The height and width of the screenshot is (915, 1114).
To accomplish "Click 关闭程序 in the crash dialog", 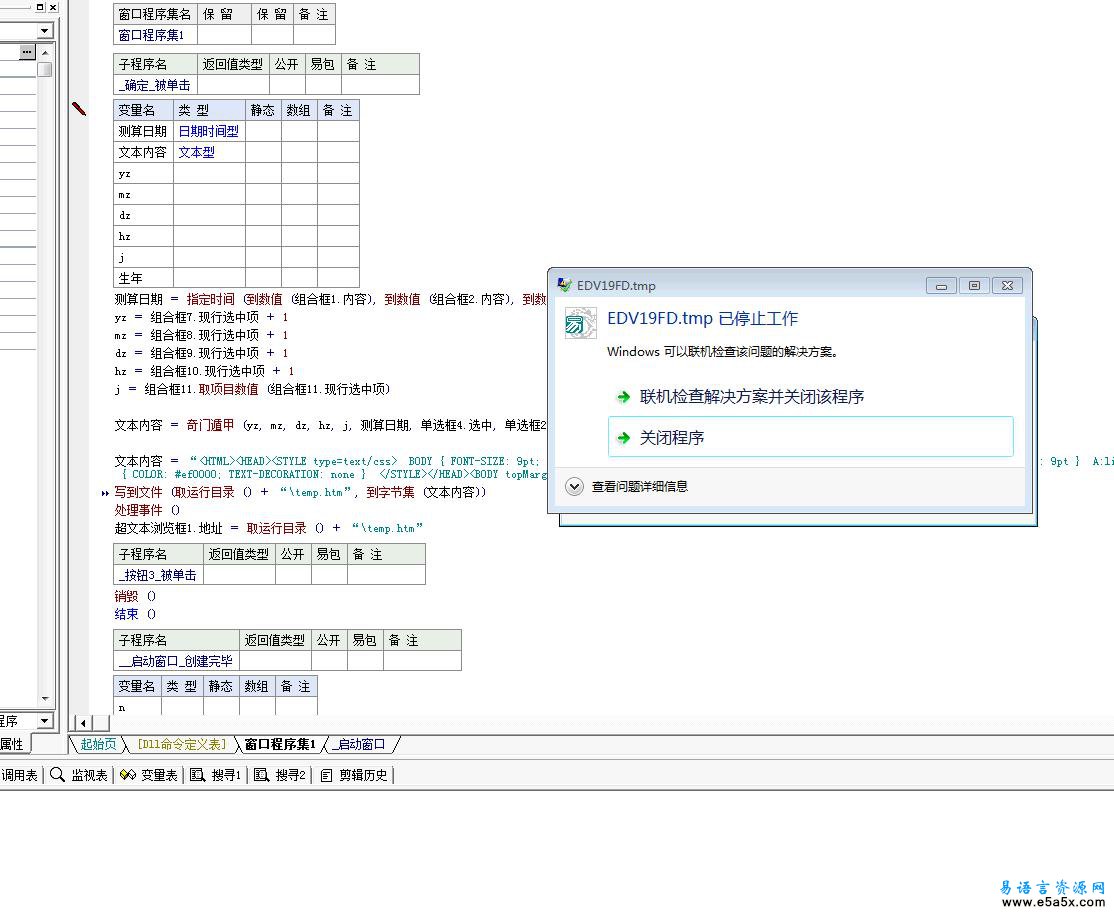I will 811,437.
